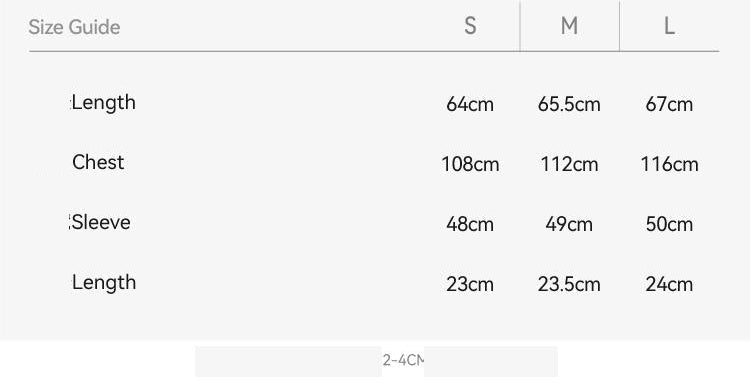Click the 67cm length value
This screenshot has width=750, height=385.
pyautogui.click(x=669, y=104)
